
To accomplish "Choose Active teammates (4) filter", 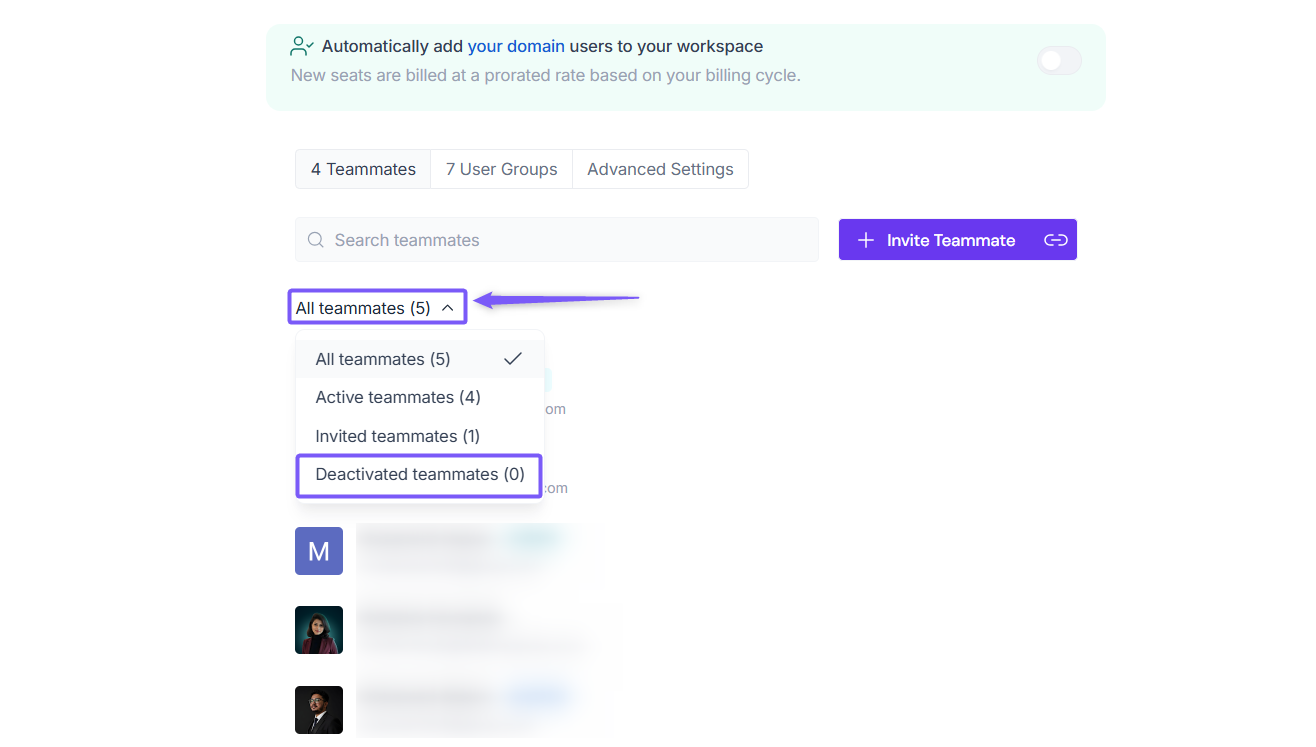I will [x=398, y=397].
